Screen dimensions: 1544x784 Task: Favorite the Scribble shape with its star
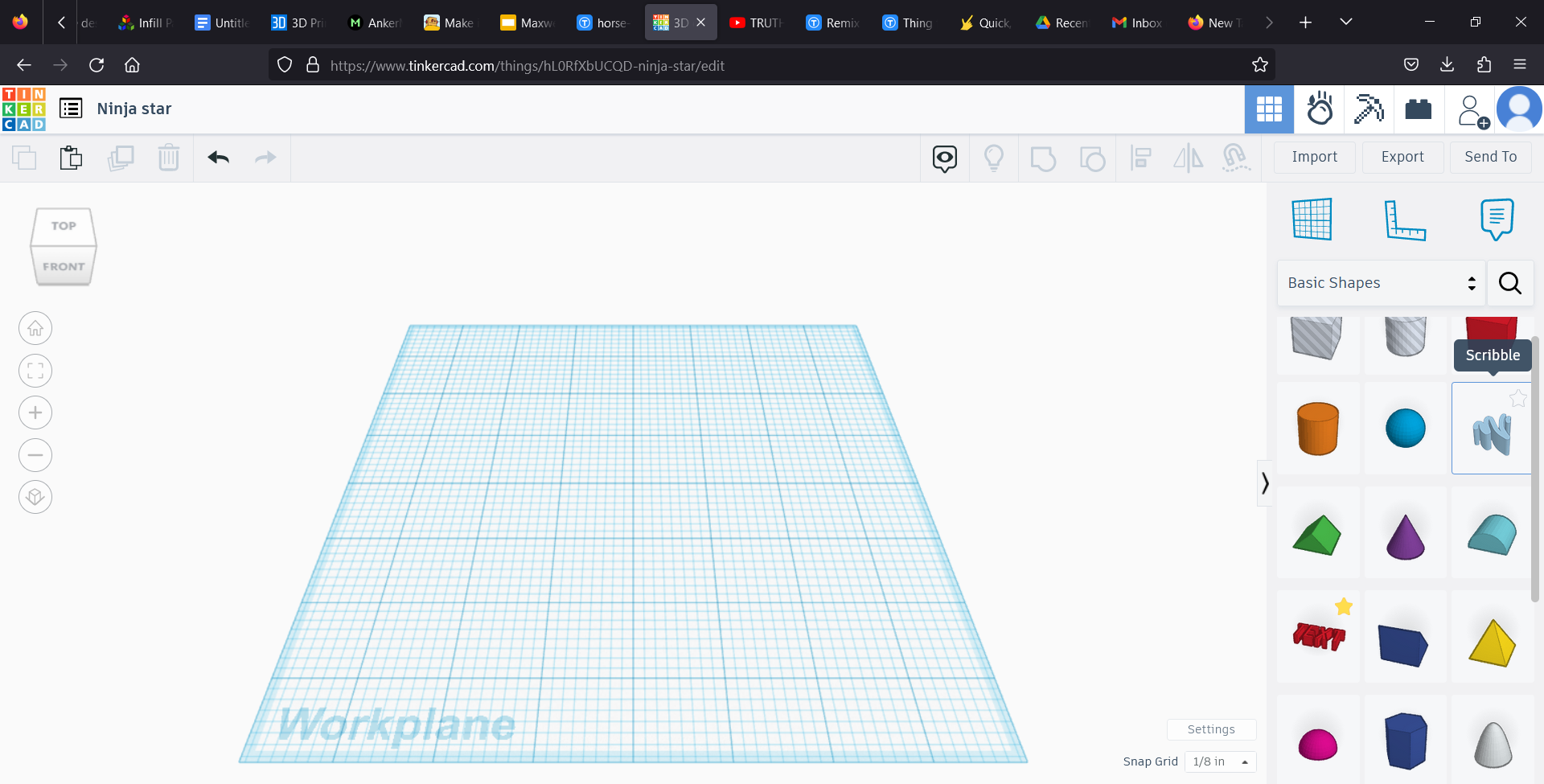[x=1517, y=399]
